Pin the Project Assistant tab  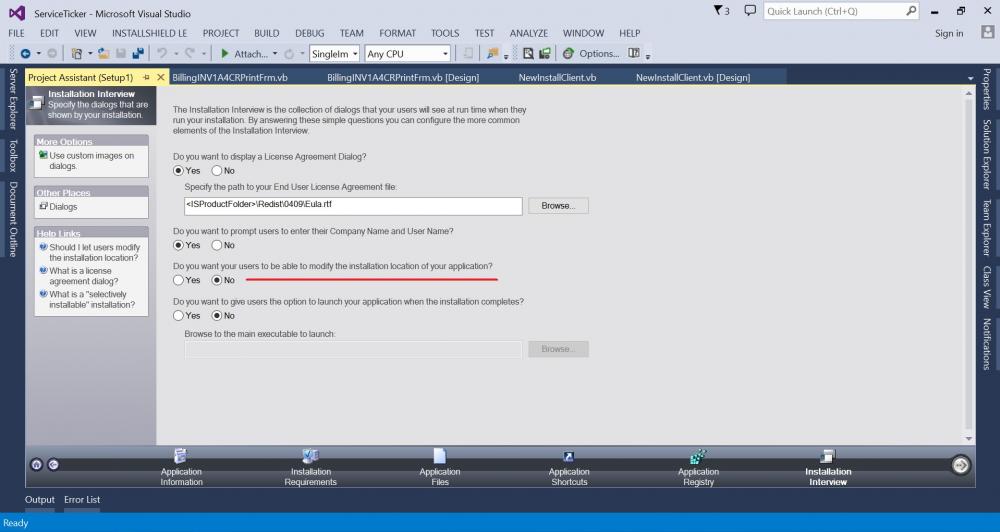[x=146, y=77]
